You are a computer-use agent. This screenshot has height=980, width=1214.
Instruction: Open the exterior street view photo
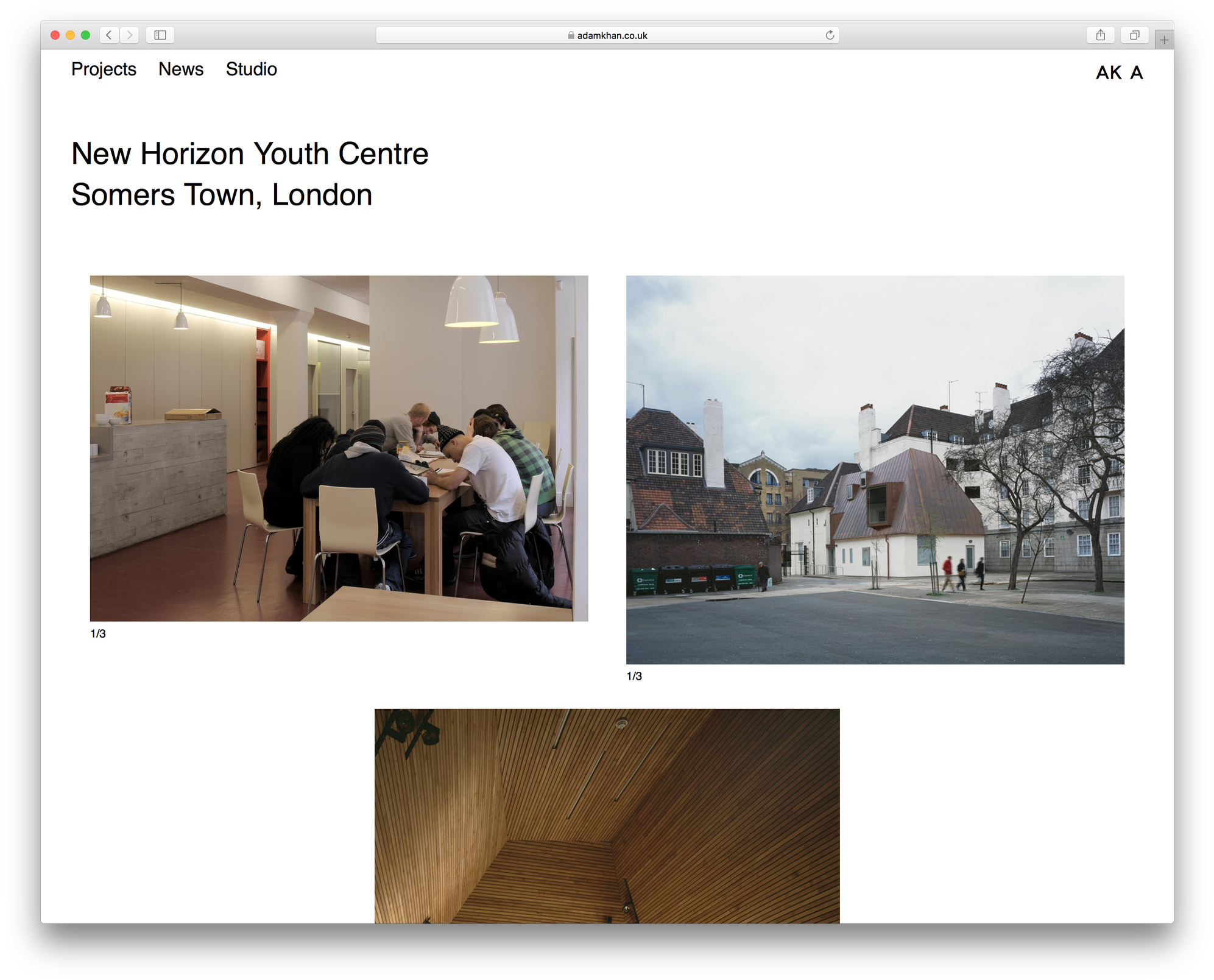875,470
